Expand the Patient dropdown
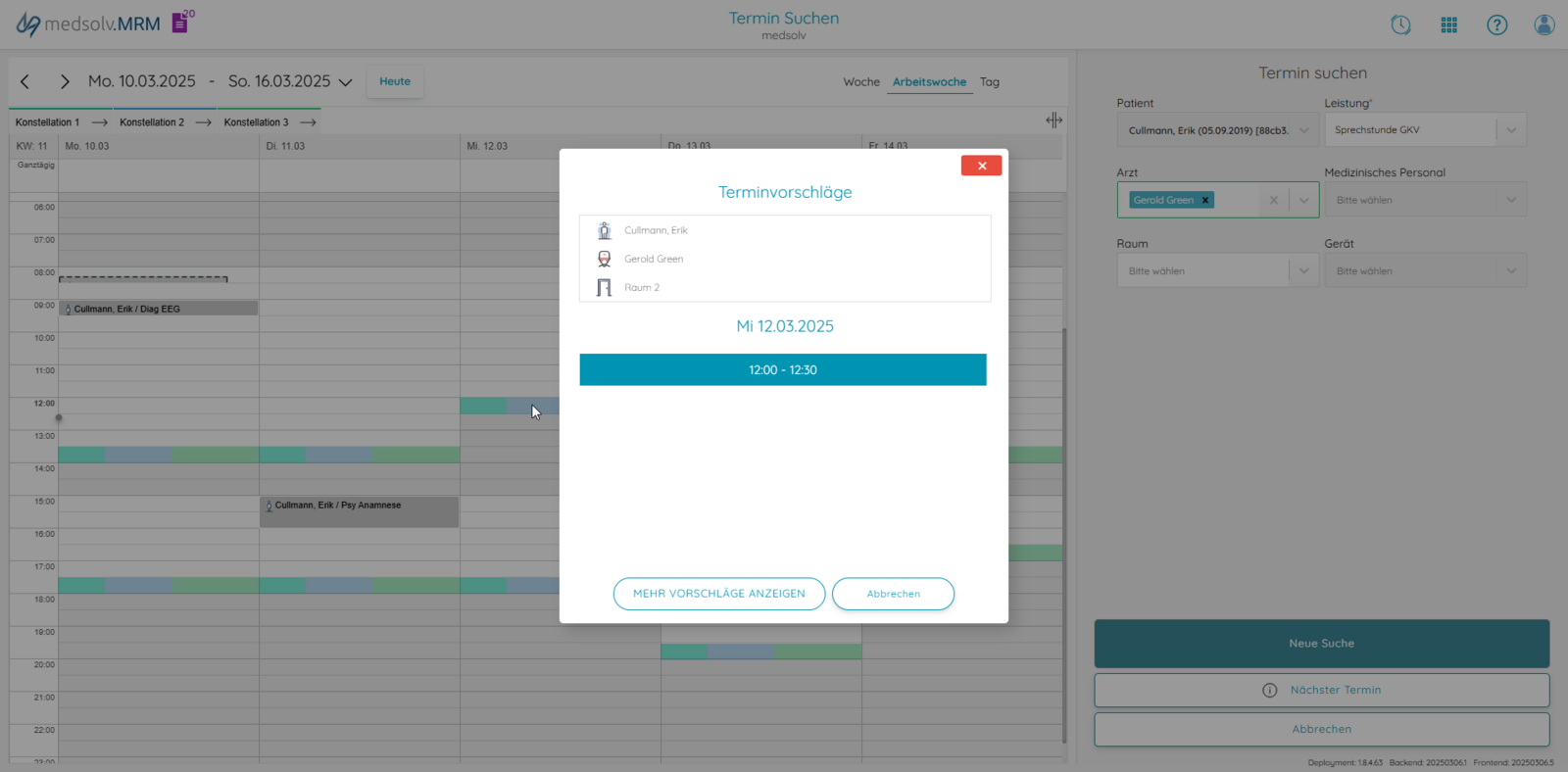1568x772 pixels. (1303, 130)
